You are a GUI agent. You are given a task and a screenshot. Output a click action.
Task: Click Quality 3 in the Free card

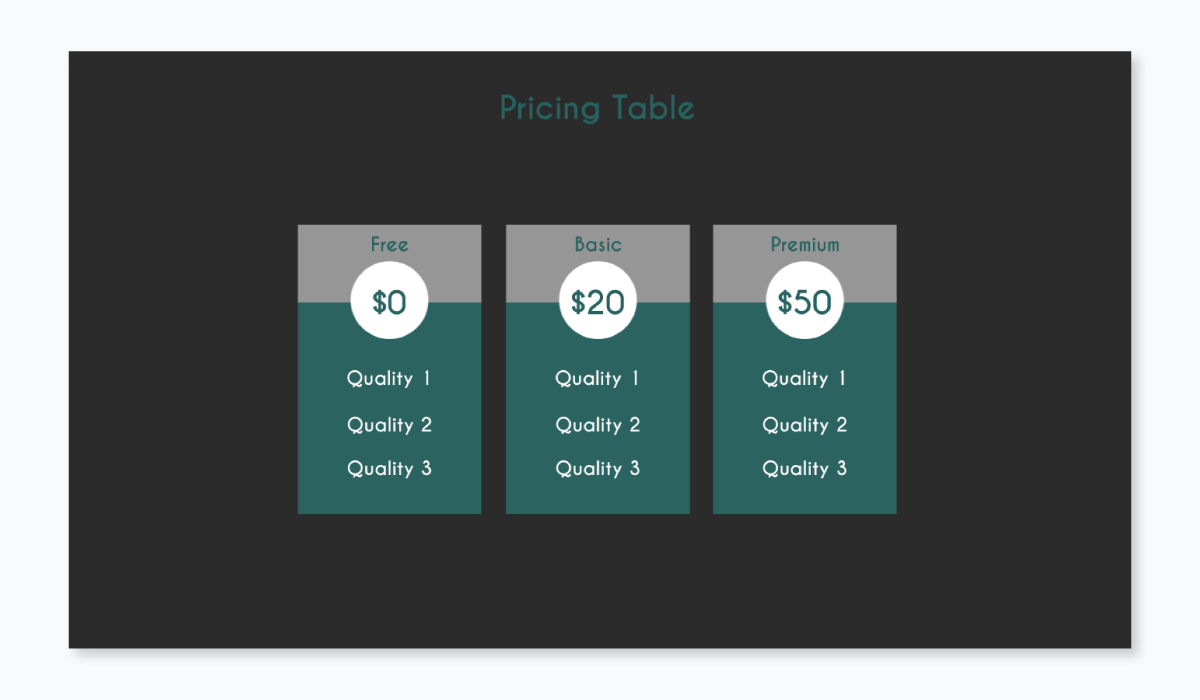(389, 468)
